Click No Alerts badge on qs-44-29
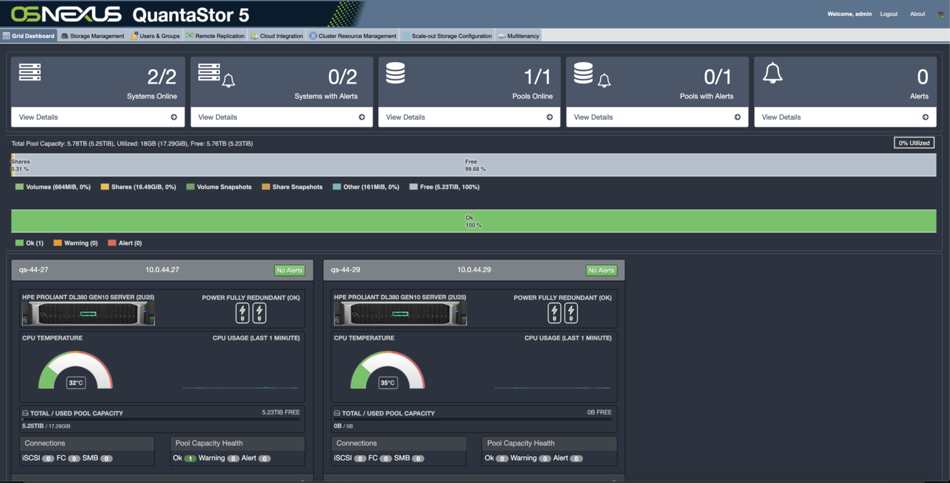This screenshot has width=950, height=483. click(601, 270)
